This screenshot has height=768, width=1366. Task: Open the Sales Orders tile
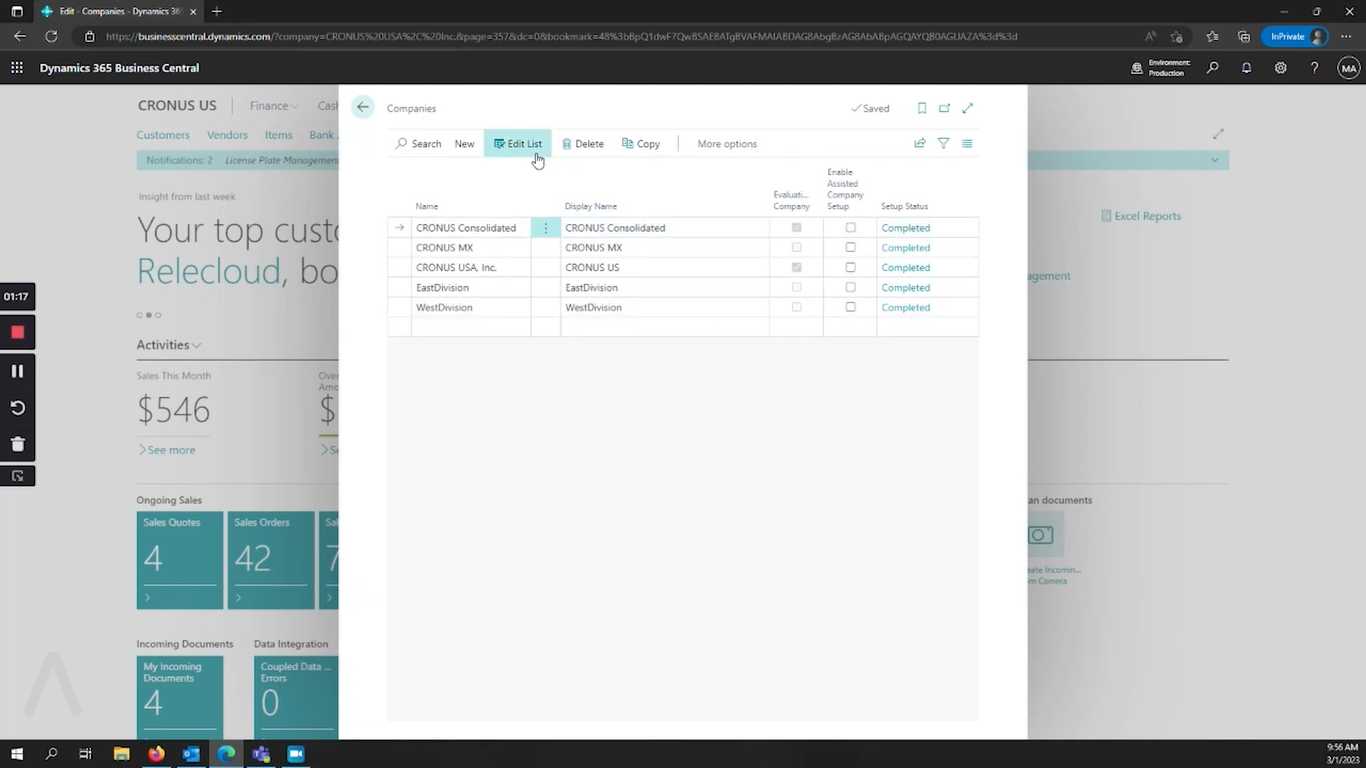click(x=271, y=561)
